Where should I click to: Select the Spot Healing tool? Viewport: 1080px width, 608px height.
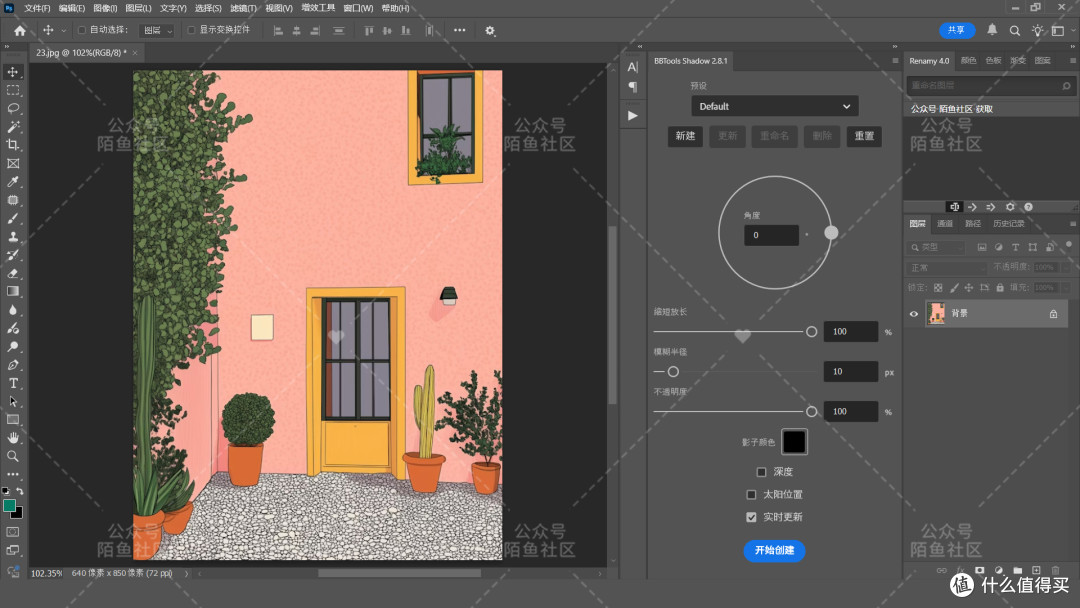point(13,200)
